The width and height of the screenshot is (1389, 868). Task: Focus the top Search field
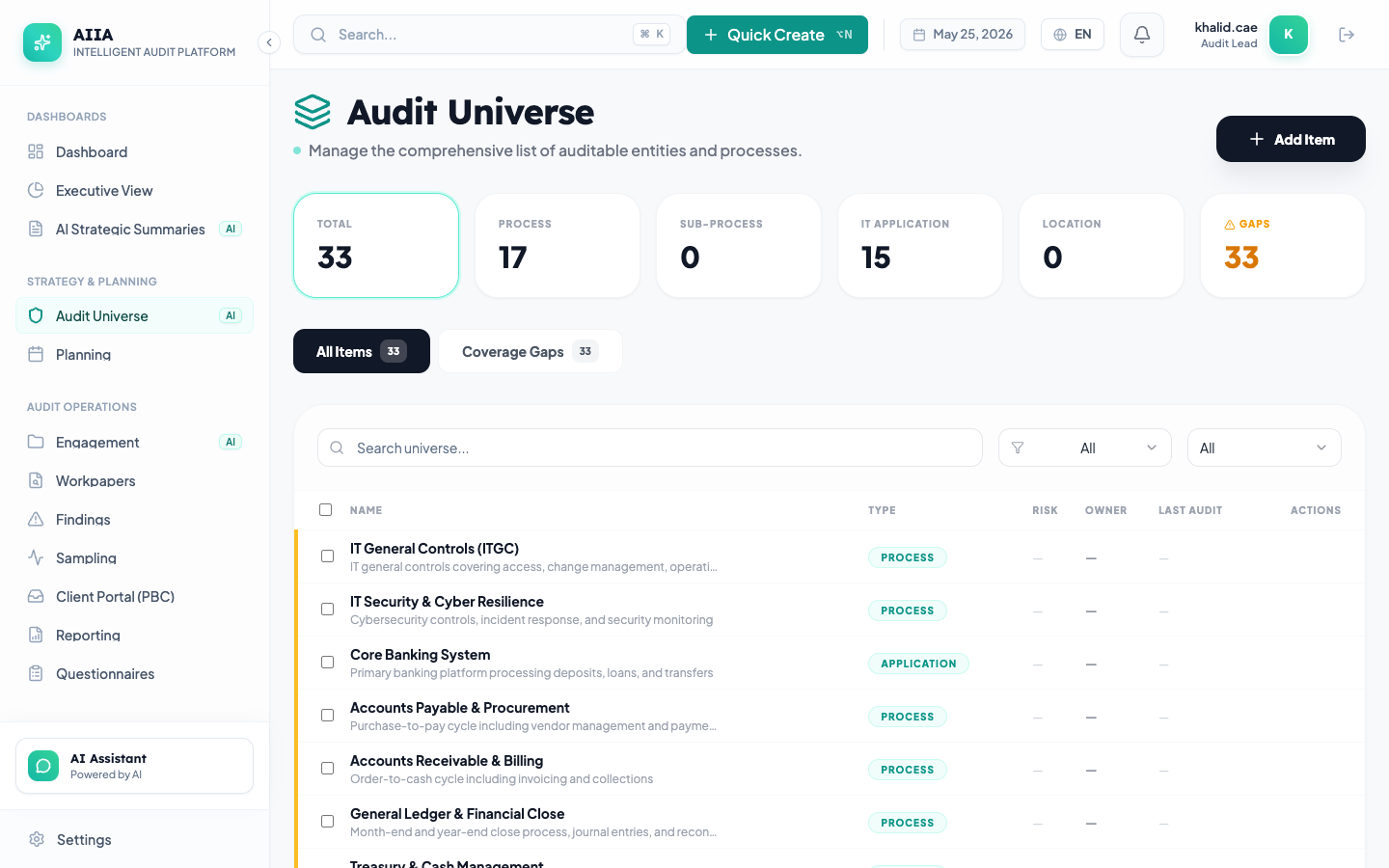tap(488, 35)
